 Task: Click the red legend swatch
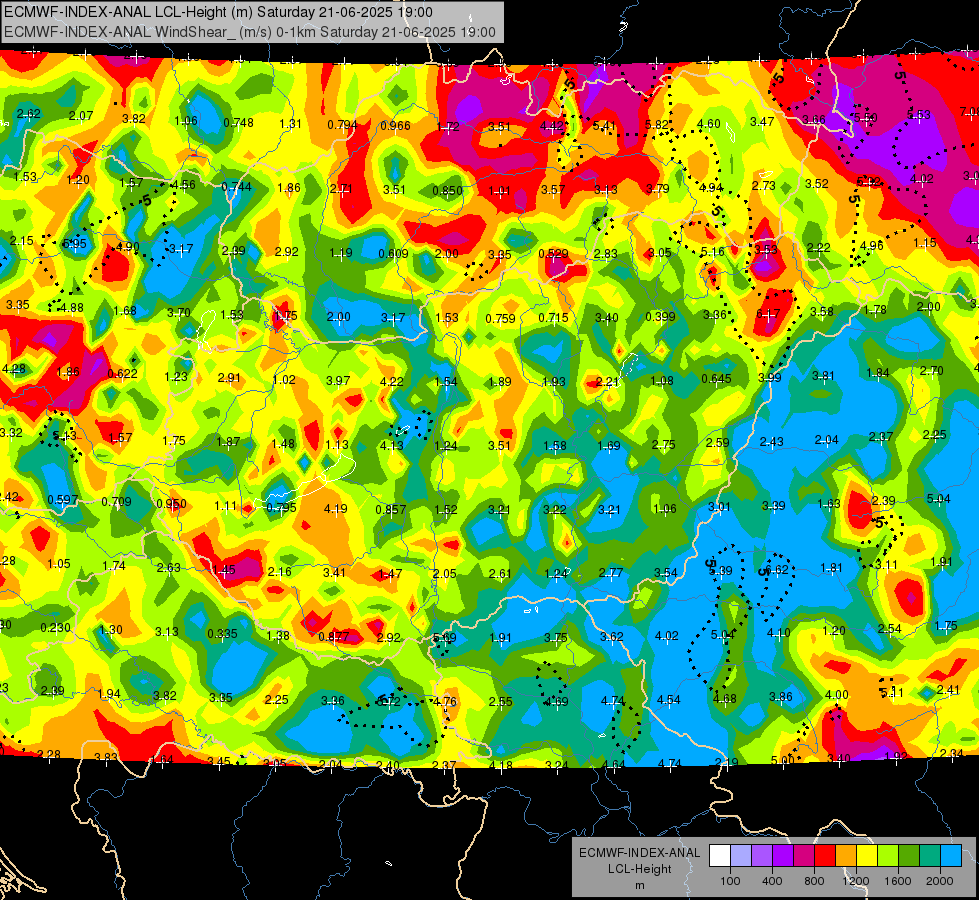(825, 855)
